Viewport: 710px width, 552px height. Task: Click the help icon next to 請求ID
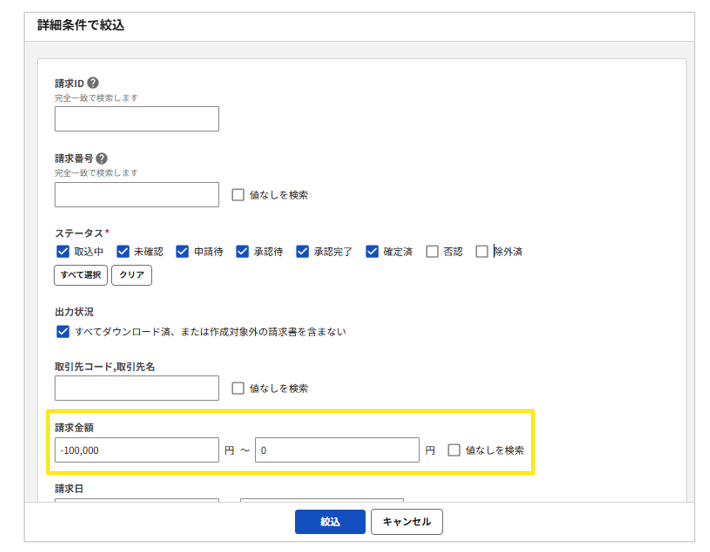(x=93, y=83)
